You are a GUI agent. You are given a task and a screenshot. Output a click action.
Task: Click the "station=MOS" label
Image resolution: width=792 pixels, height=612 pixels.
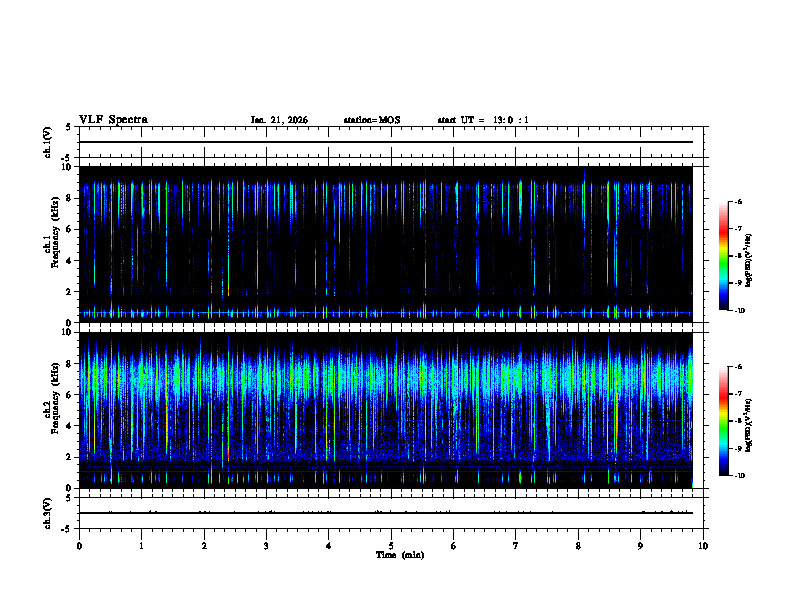click(x=372, y=120)
